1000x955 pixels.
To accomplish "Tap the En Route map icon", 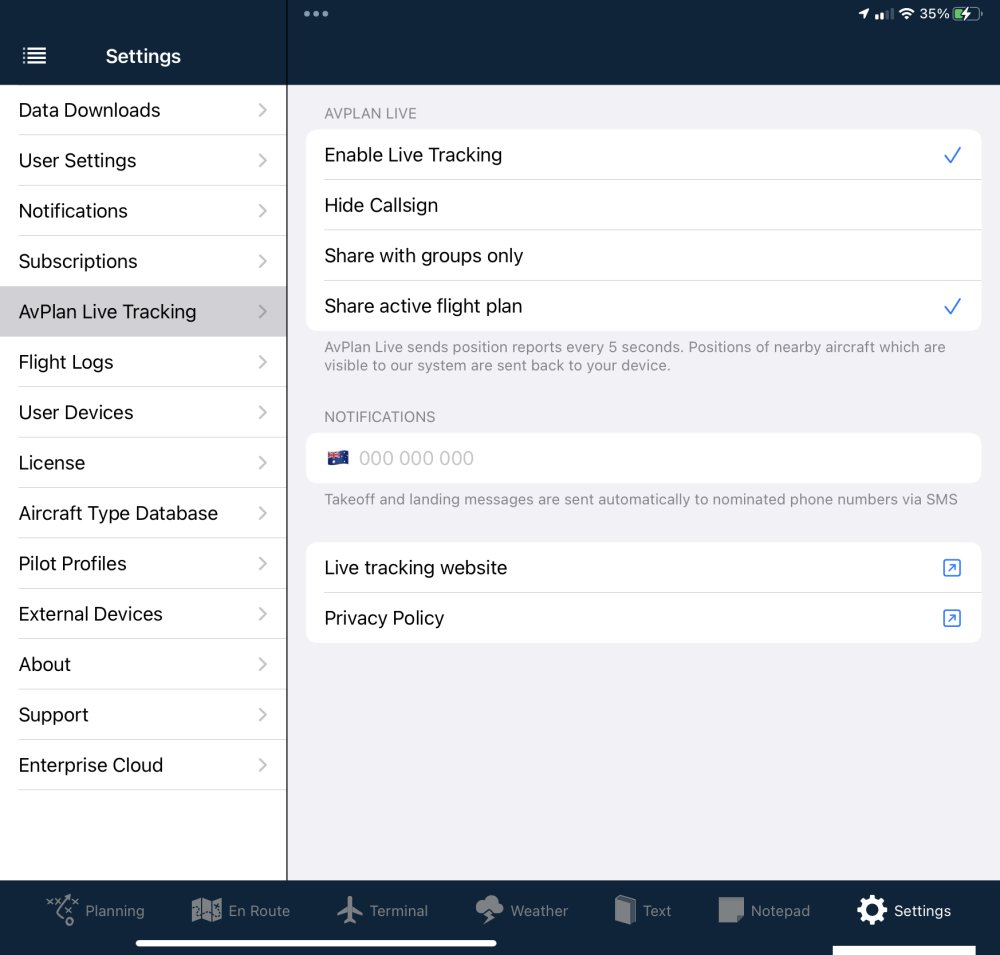I will 207,910.
